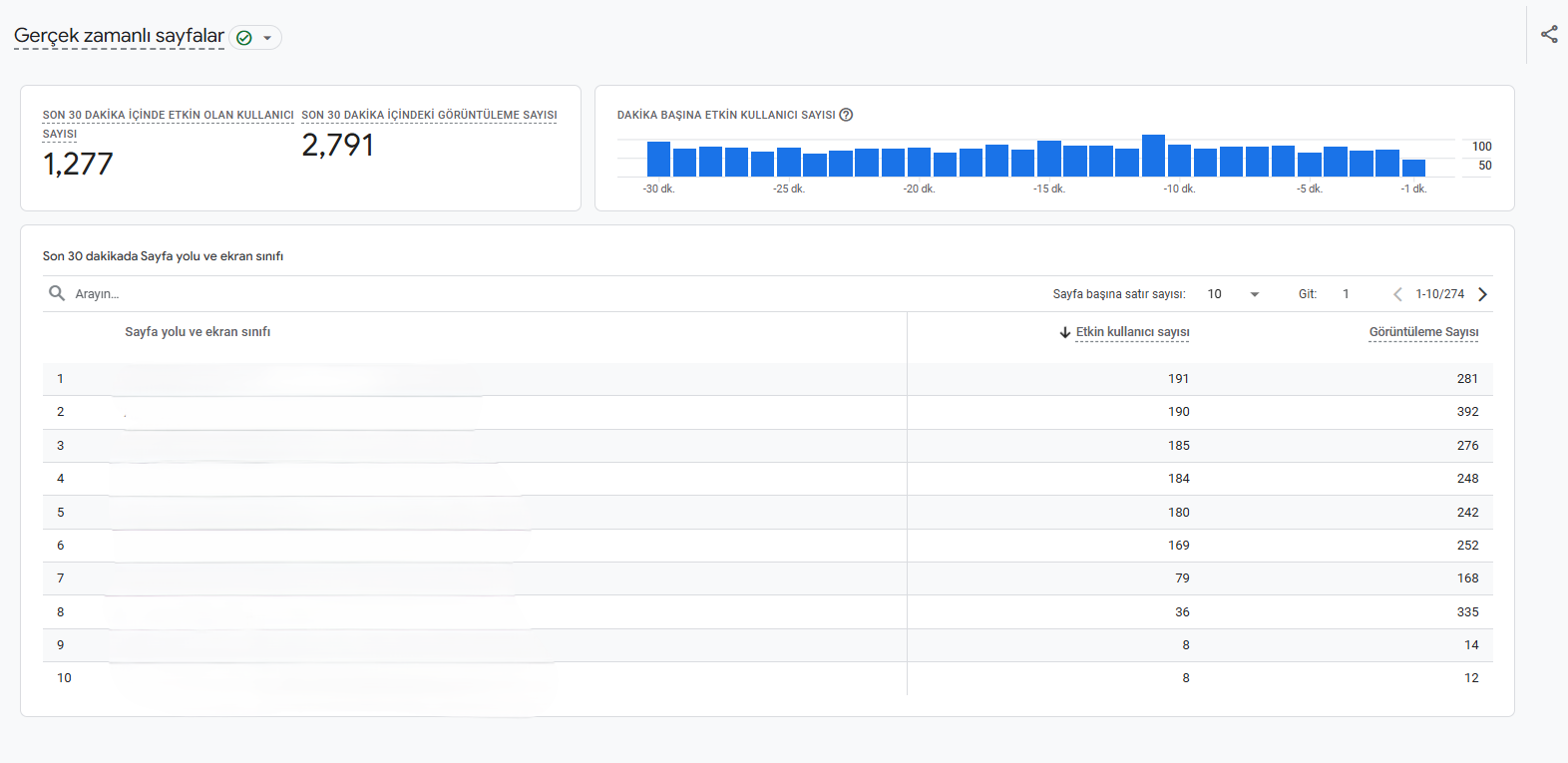Click the first bar at -30 dk.
The image size is (1568, 763).
(658, 160)
